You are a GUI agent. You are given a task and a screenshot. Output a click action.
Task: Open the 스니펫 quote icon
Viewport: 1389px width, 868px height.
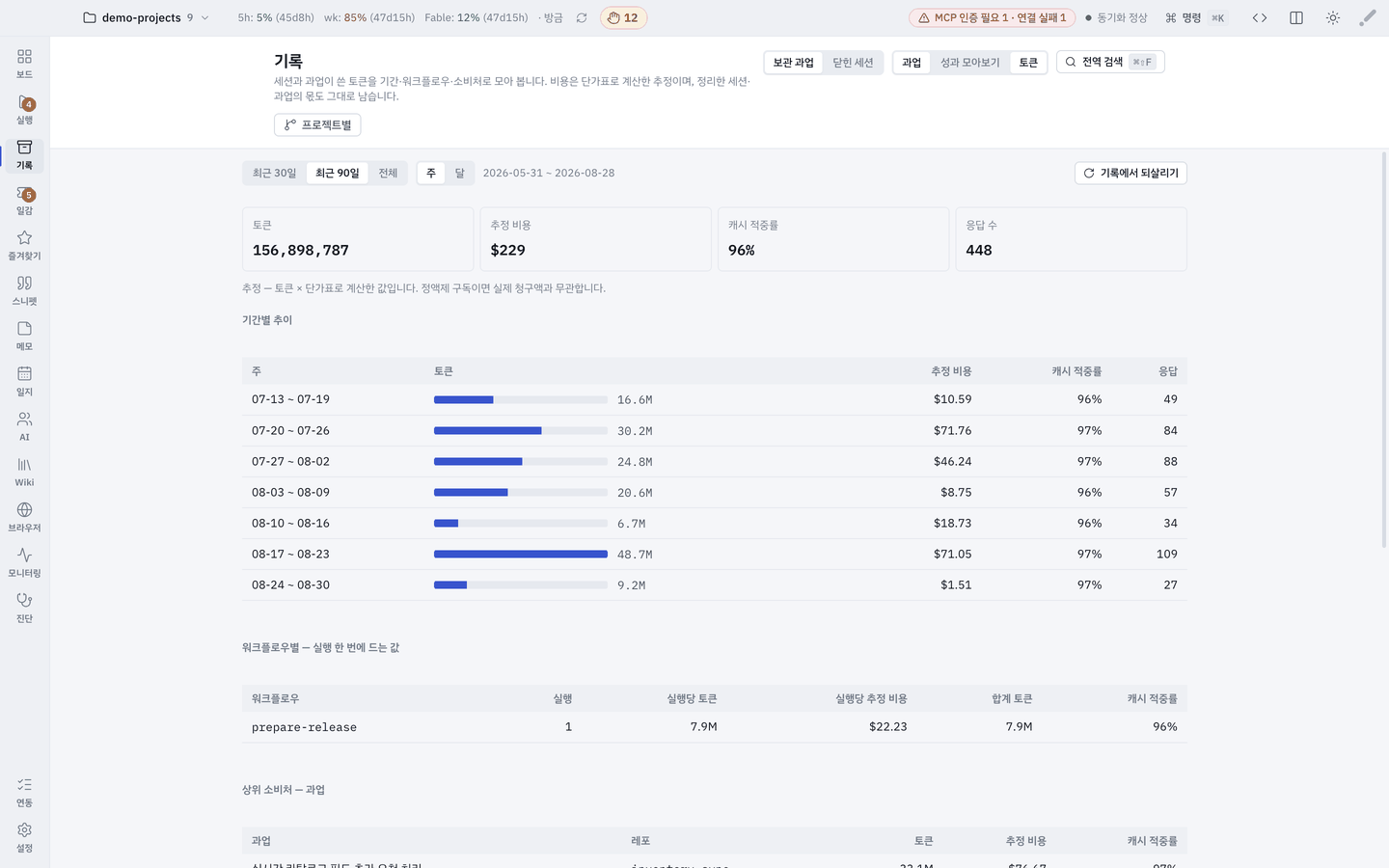pos(24,290)
